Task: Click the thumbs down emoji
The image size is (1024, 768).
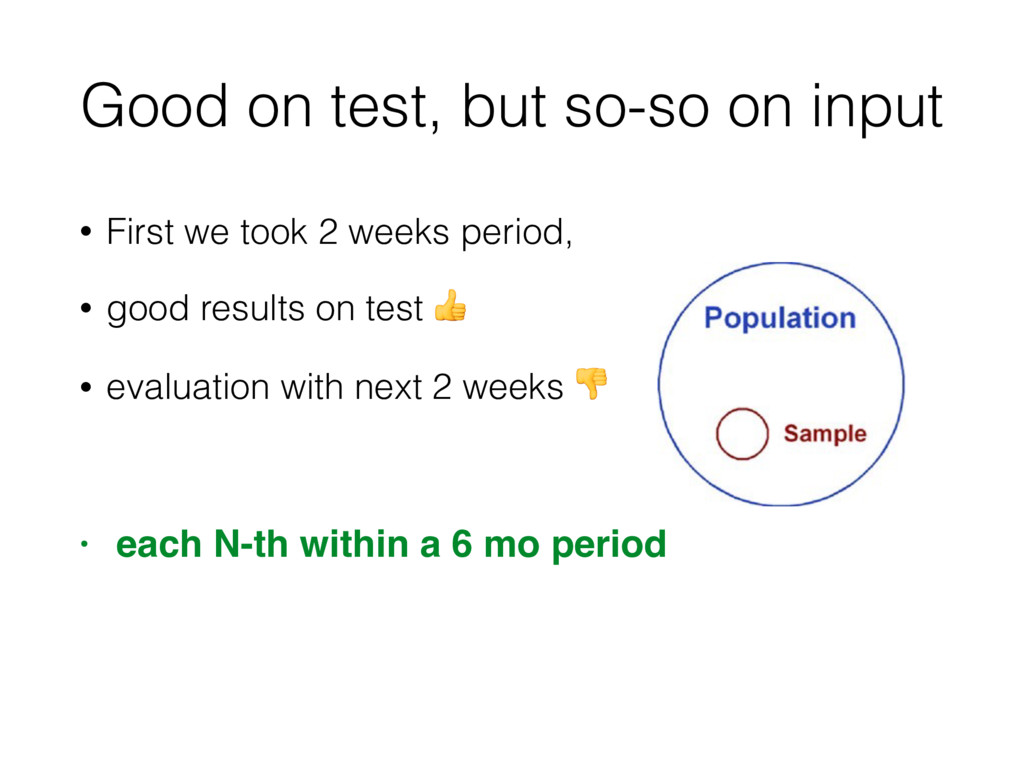Action: pos(591,383)
